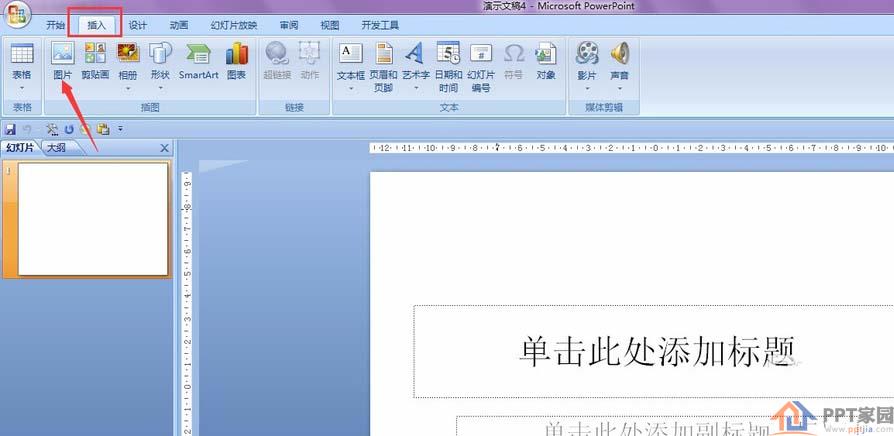894x436 pixels.
Task: Insert a table with 表格 icon
Action: pos(22,53)
